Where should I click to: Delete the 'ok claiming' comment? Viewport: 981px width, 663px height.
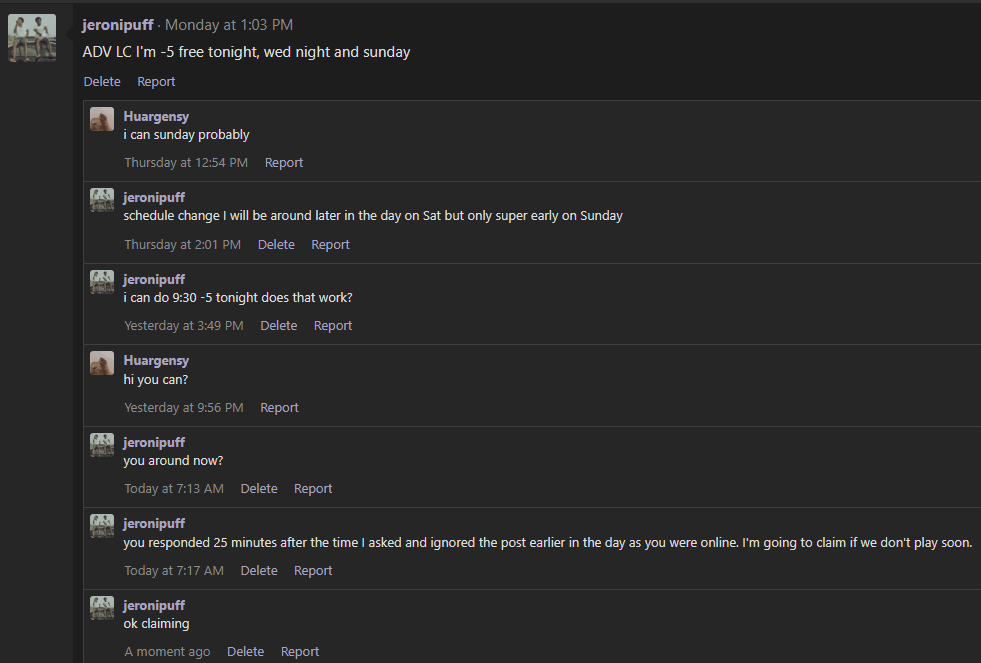(245, 652)
